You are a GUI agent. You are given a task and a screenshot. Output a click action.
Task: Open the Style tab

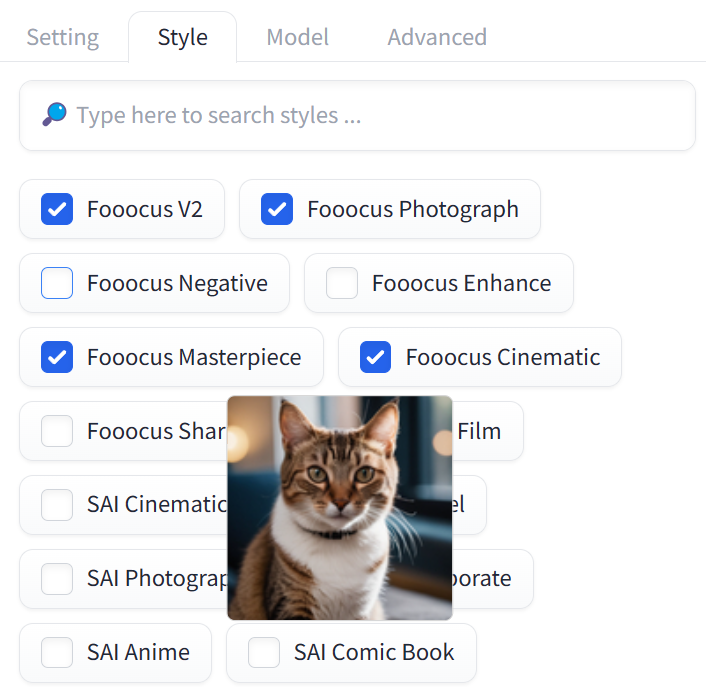pos(183,38)
